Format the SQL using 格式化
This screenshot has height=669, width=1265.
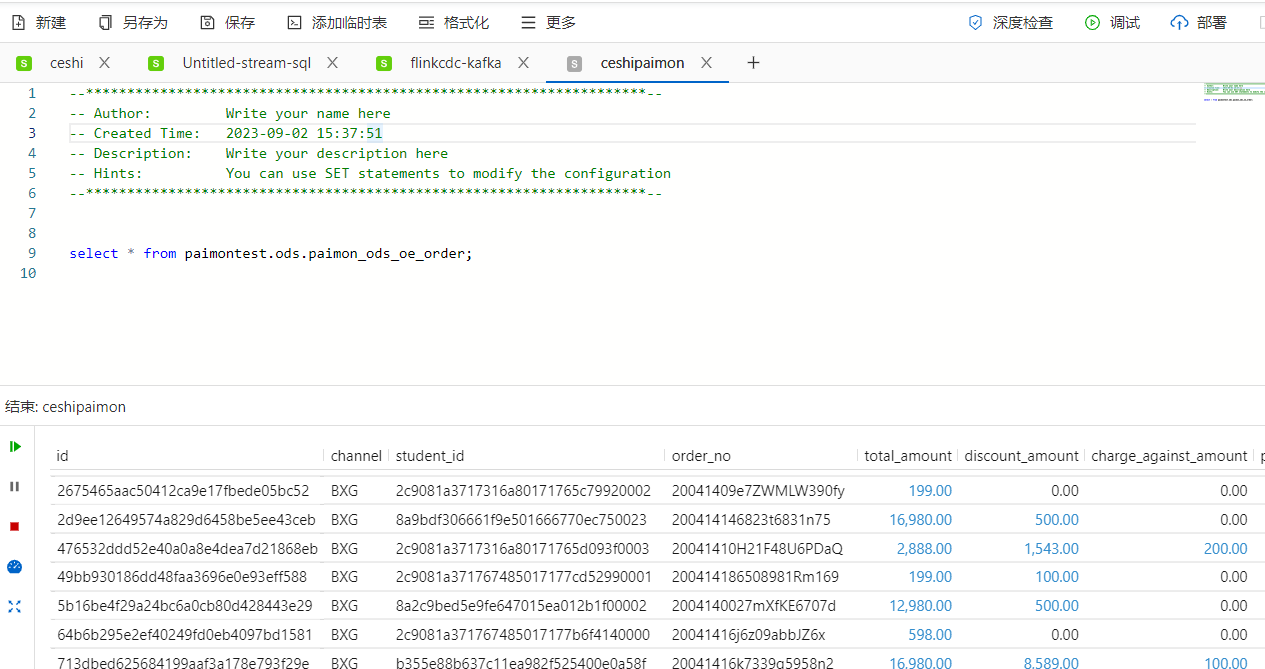(453, 22)
